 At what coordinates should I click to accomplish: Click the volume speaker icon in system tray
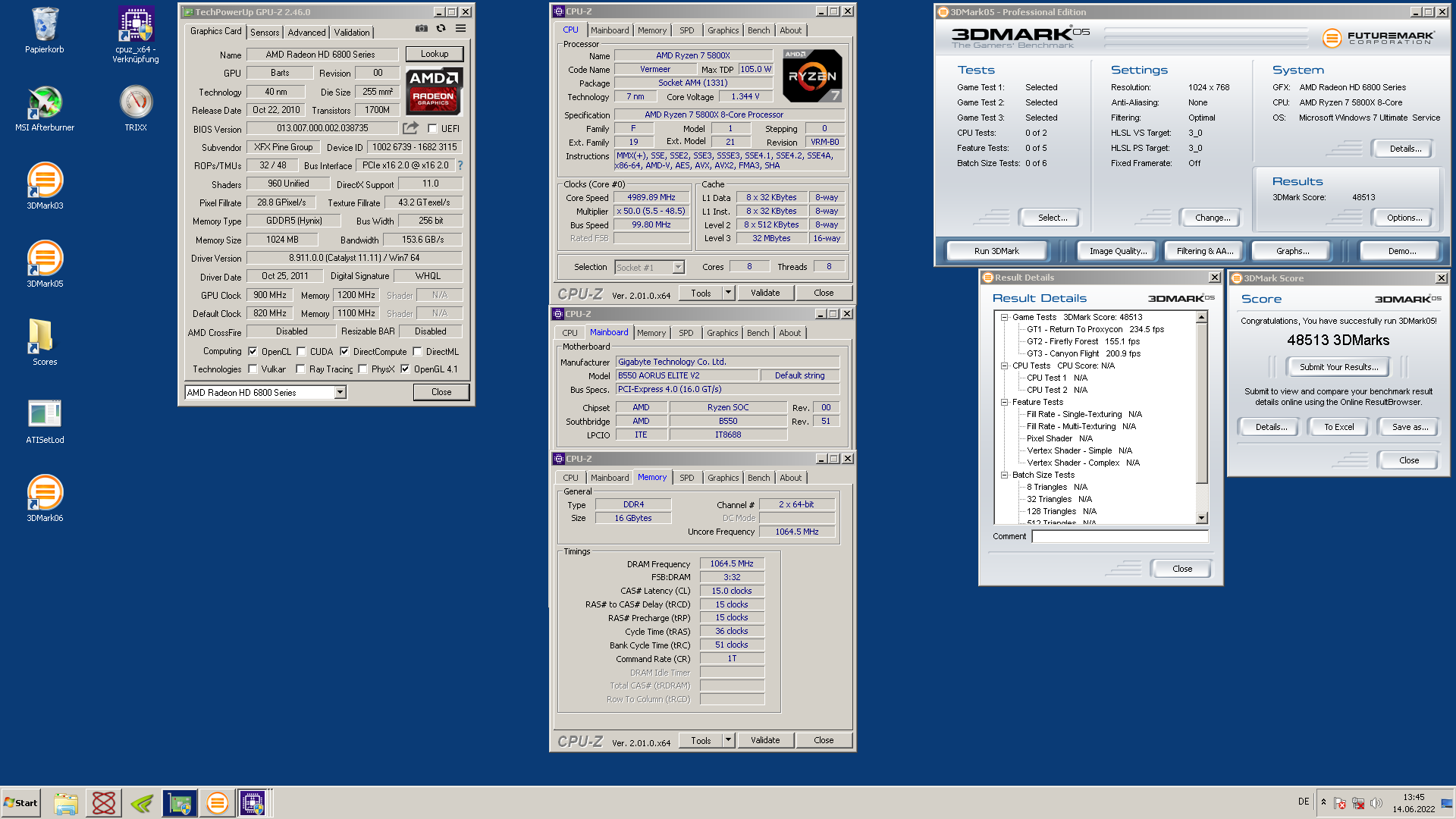click(1376, 803)
